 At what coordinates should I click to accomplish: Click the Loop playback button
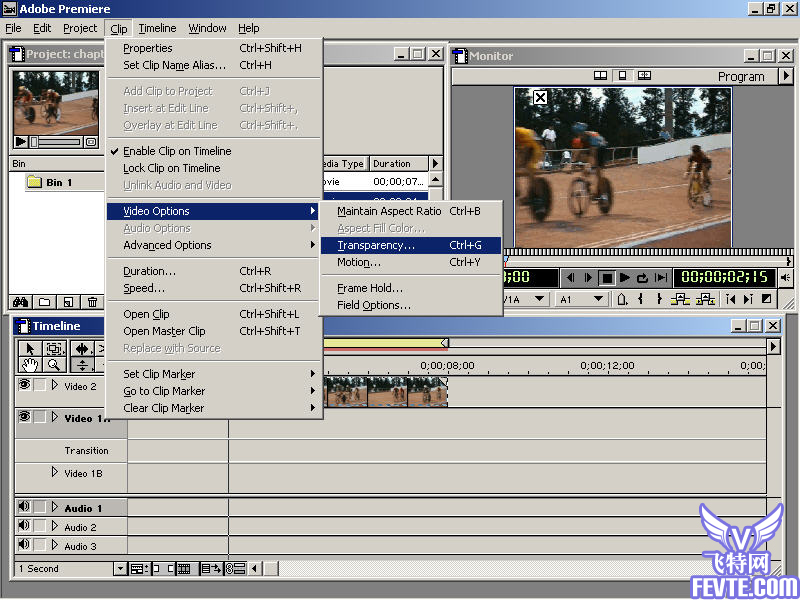click(x=642, y=278)
